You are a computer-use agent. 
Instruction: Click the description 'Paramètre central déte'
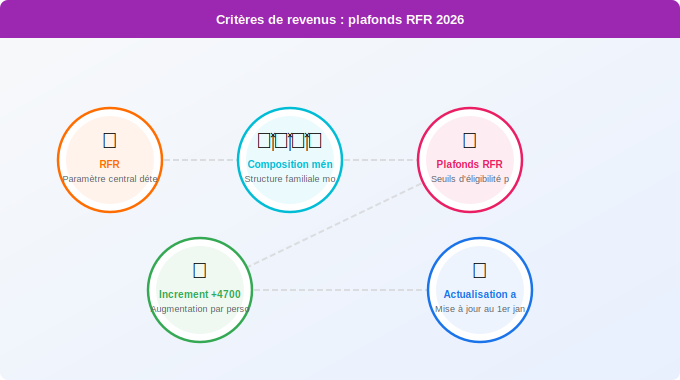[110, 179]
